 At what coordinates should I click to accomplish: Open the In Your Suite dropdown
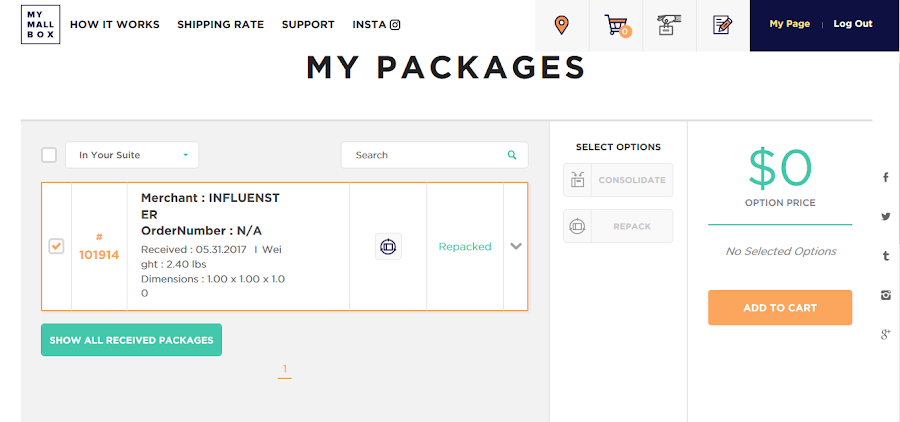(132, 155)
